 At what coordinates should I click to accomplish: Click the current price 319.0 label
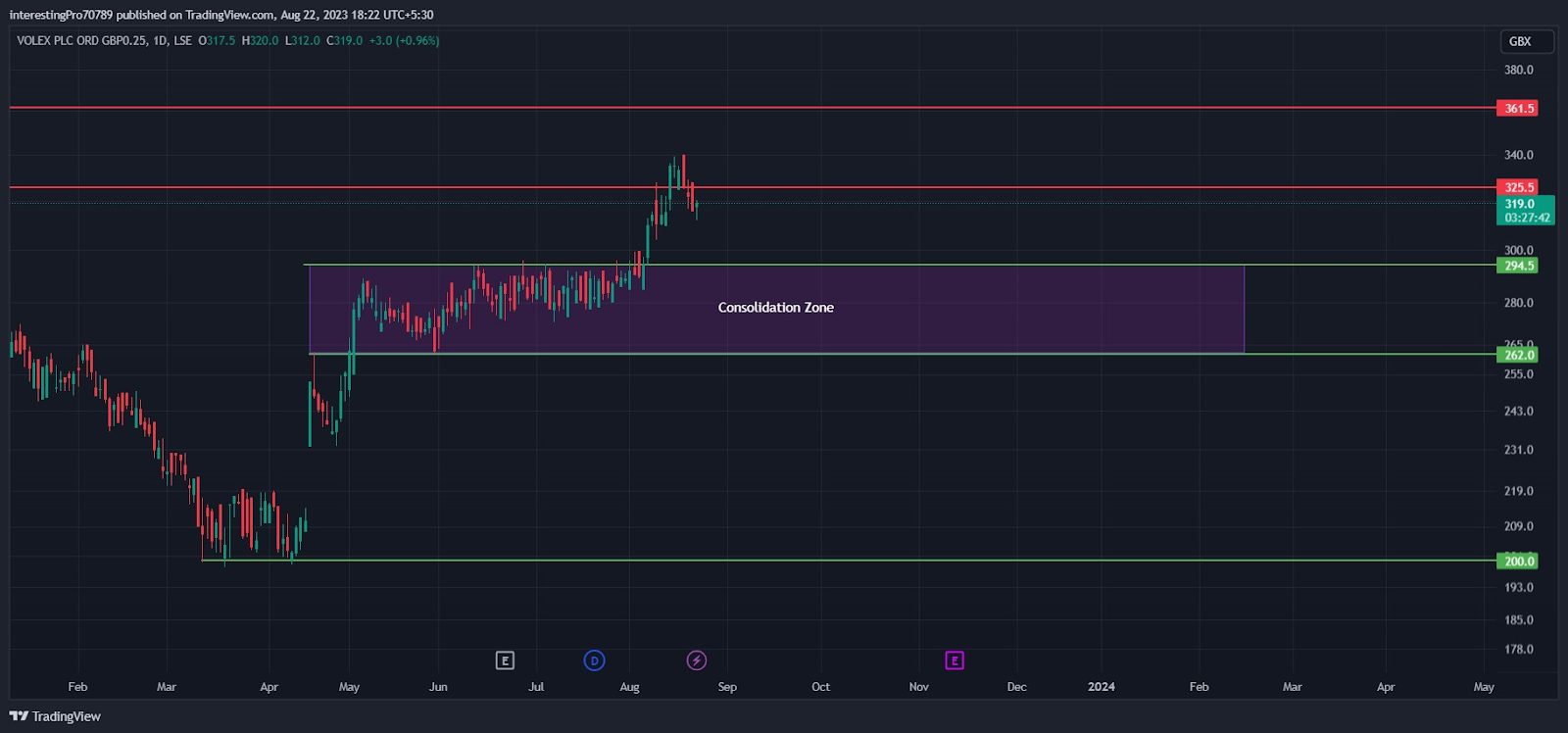(x=1526, y=211)
